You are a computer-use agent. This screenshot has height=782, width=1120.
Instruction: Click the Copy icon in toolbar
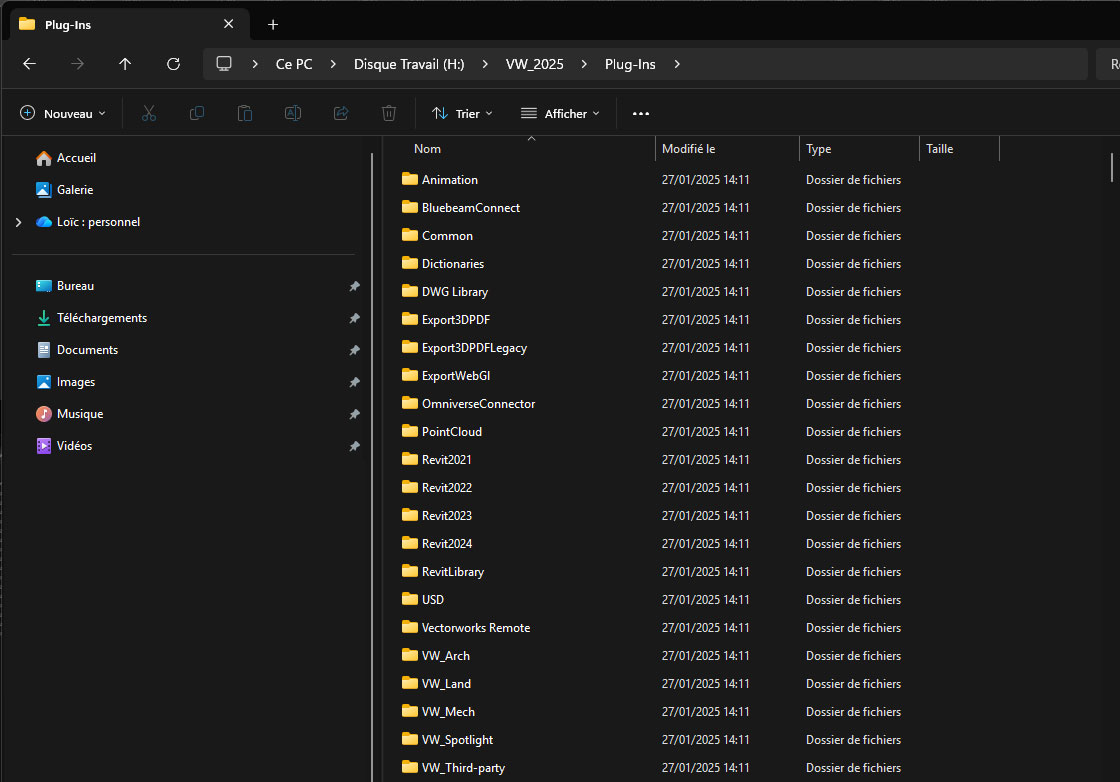click(197, 114)
